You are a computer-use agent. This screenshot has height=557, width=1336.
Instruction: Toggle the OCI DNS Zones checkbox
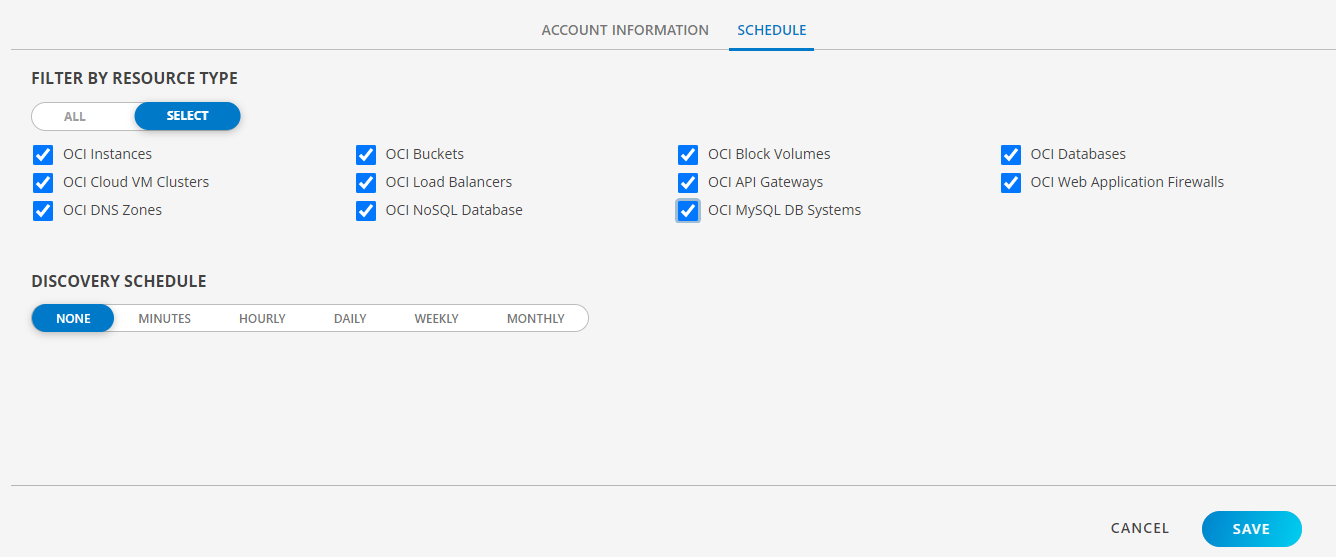[x=43, y=211]
